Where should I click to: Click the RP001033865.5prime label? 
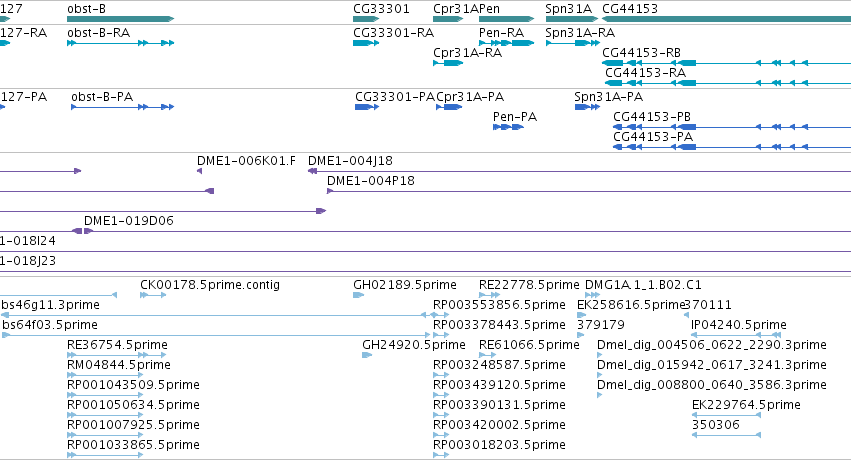tap(133, 445)
